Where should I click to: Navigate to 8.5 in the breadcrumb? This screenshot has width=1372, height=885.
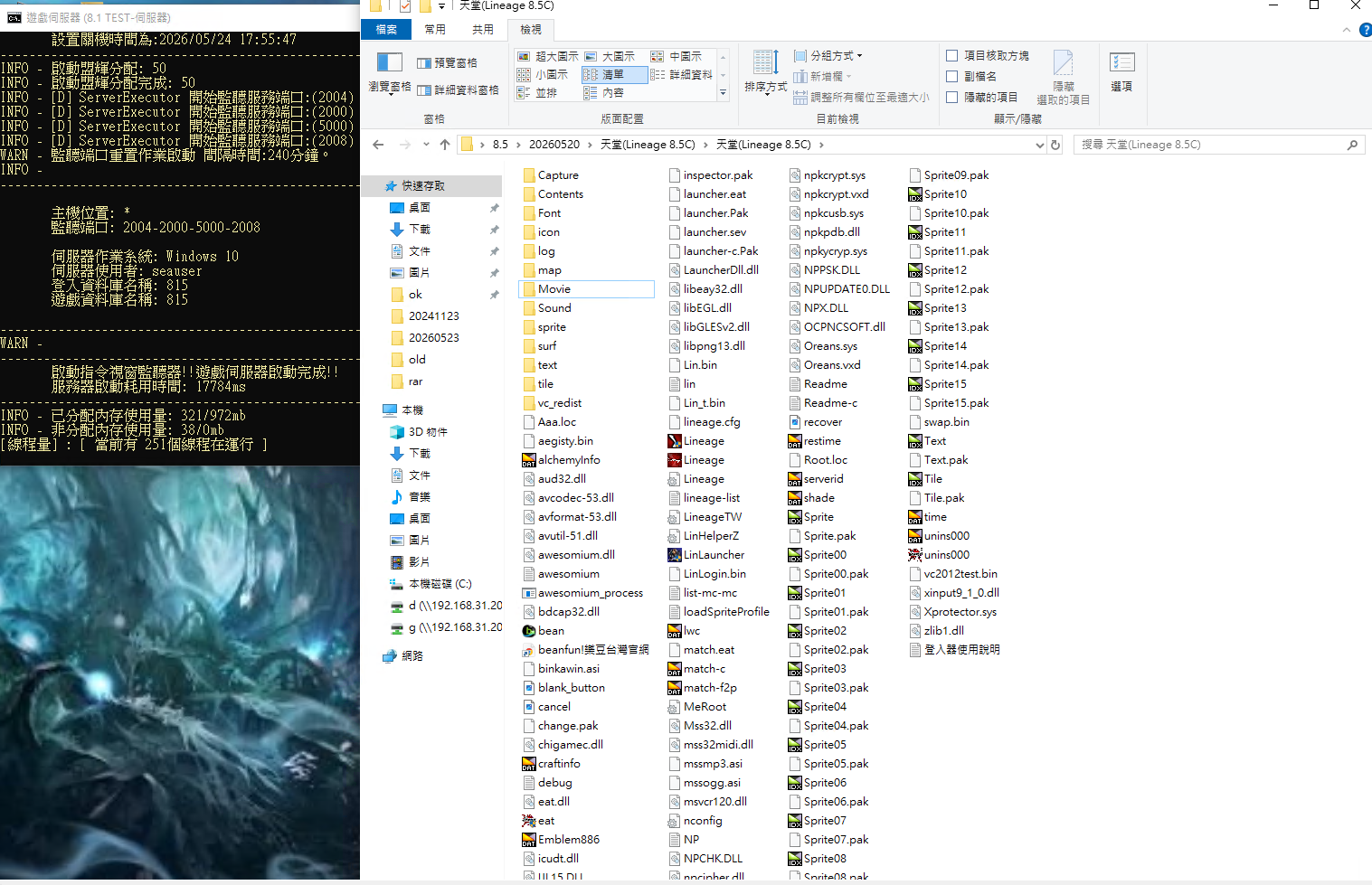[500, 145]
